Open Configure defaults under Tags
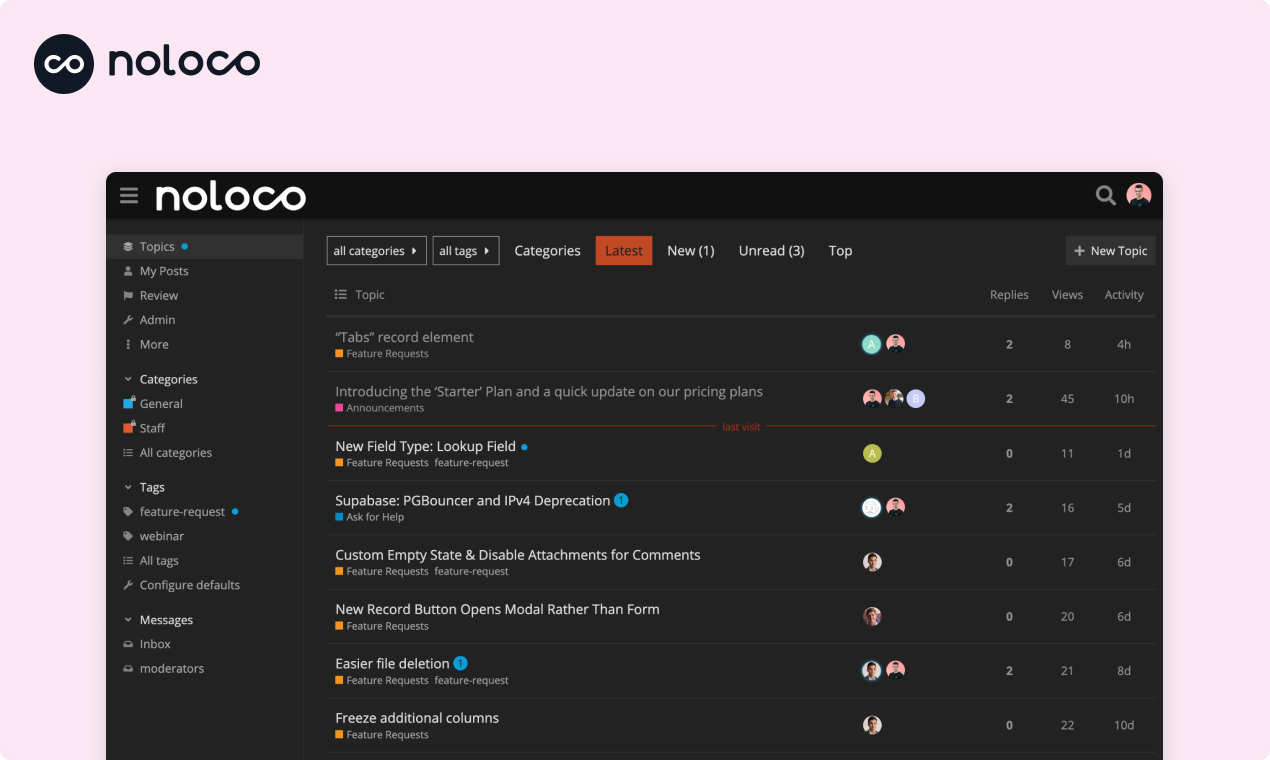Viewport: 1270px width, 760px height. (x=190, y=584)
